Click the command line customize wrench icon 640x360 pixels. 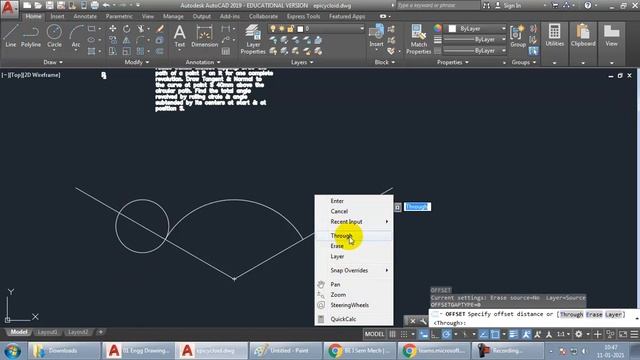[x=423, y=321]
